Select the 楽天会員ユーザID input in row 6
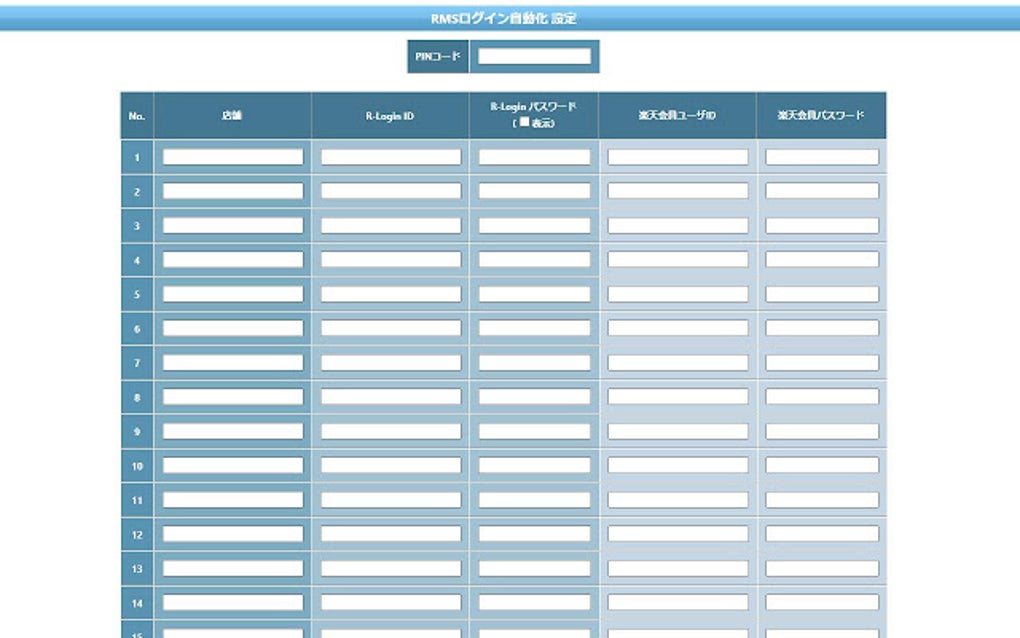 click(x=678, y=328)
